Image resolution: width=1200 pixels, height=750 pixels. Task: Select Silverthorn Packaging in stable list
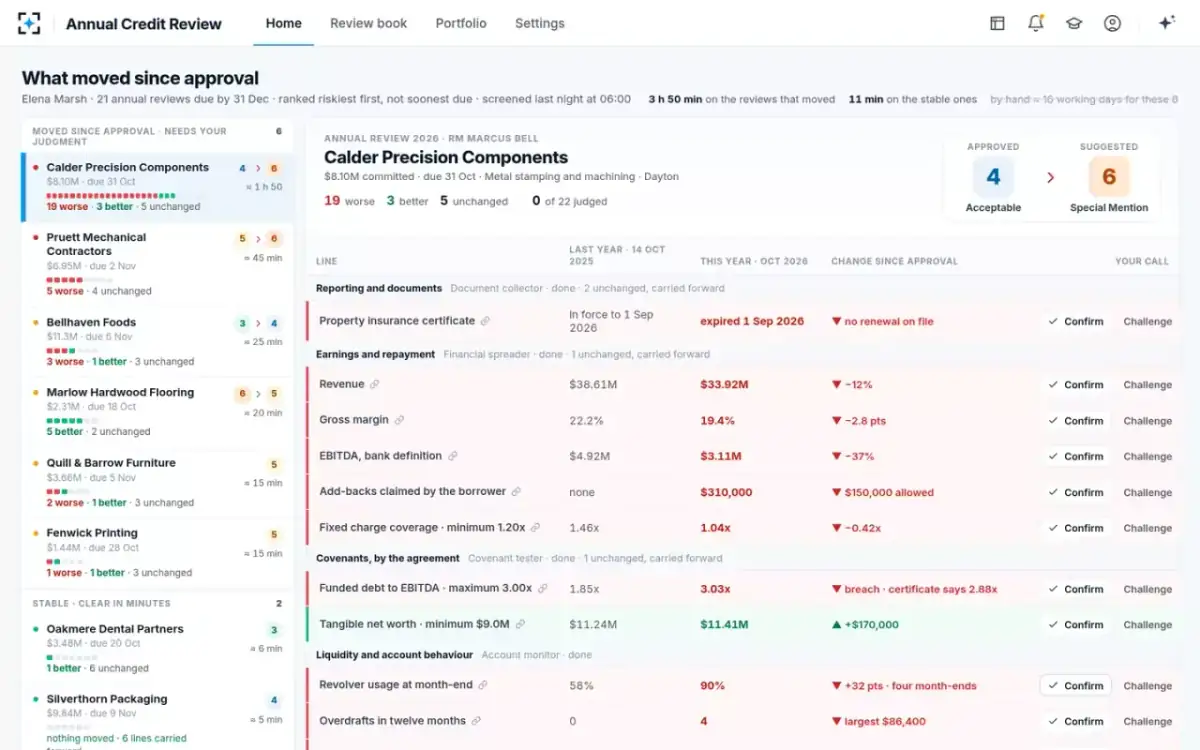click(158, 717)
